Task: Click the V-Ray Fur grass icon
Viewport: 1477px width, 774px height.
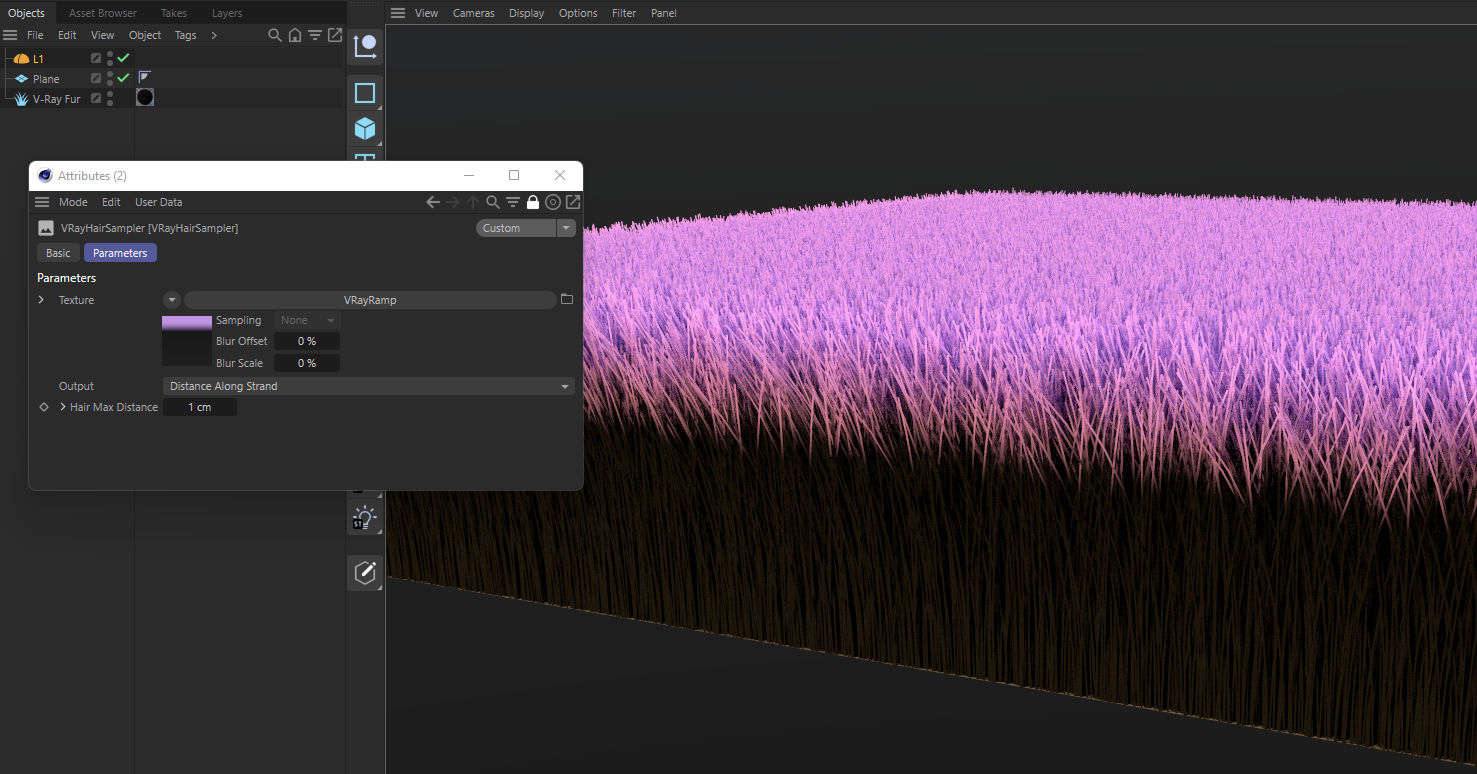Action: click(21, 99)
